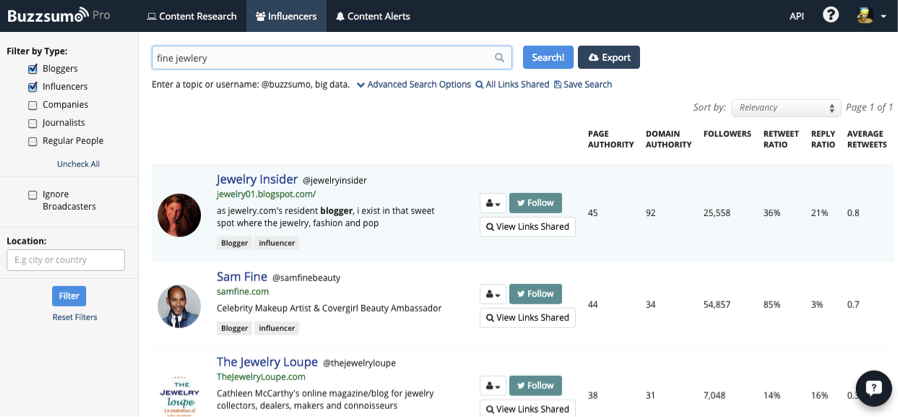
Task: Click the Search! button
Action: point(548,57)
